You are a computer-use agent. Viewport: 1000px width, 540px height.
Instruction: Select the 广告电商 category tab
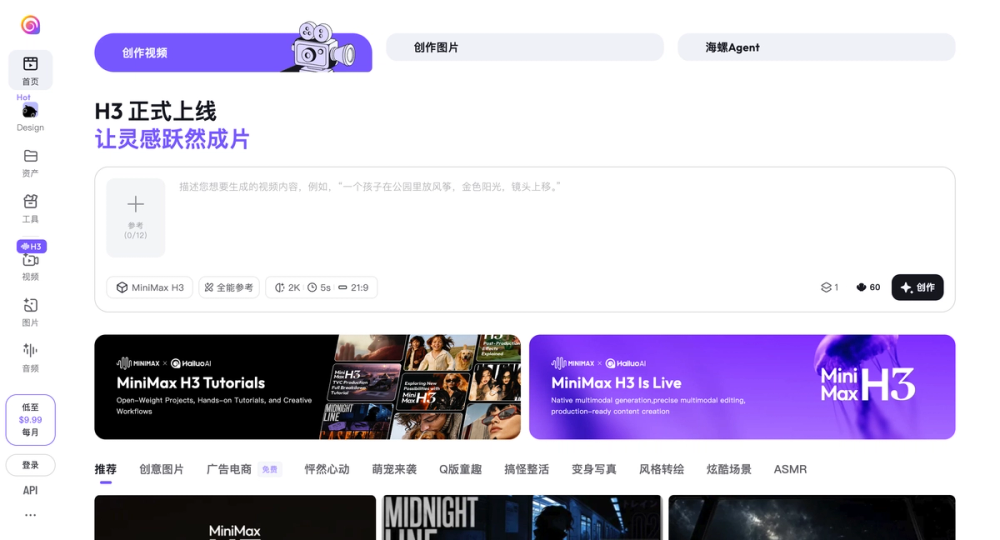(x=229, y=469)
